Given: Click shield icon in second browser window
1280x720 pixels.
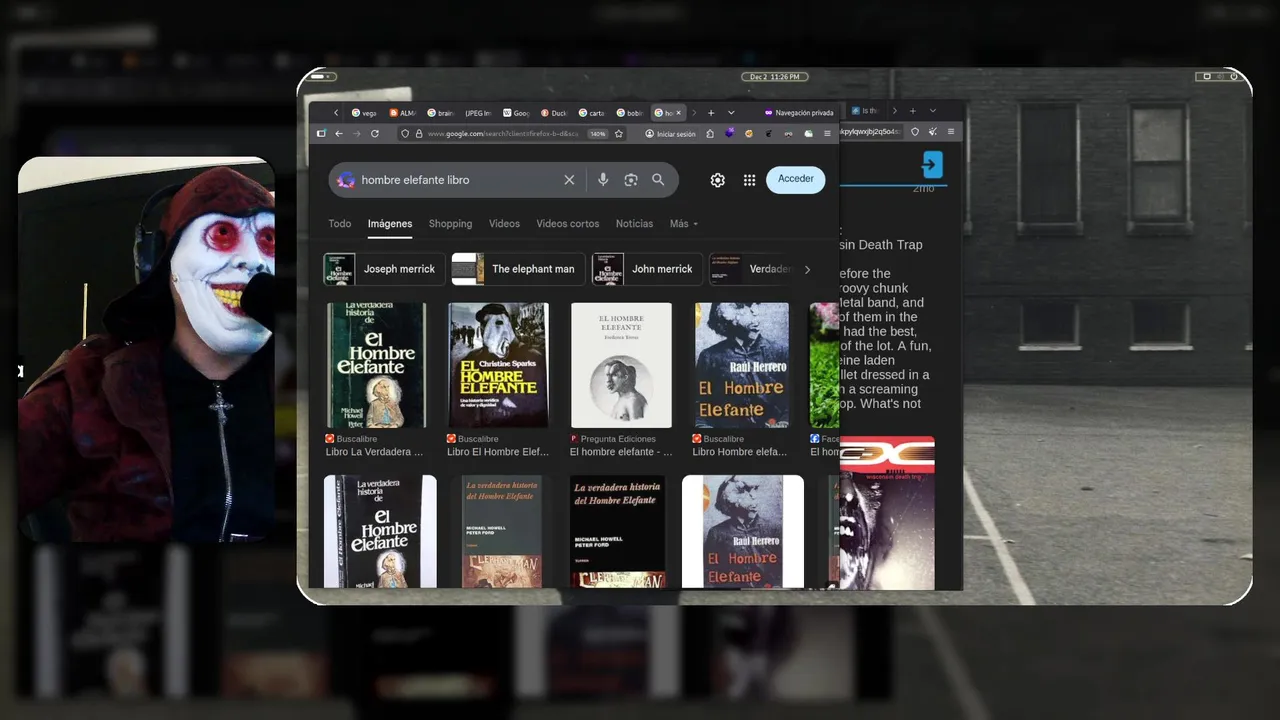Looking at the screenshot, I should (915, 132).
